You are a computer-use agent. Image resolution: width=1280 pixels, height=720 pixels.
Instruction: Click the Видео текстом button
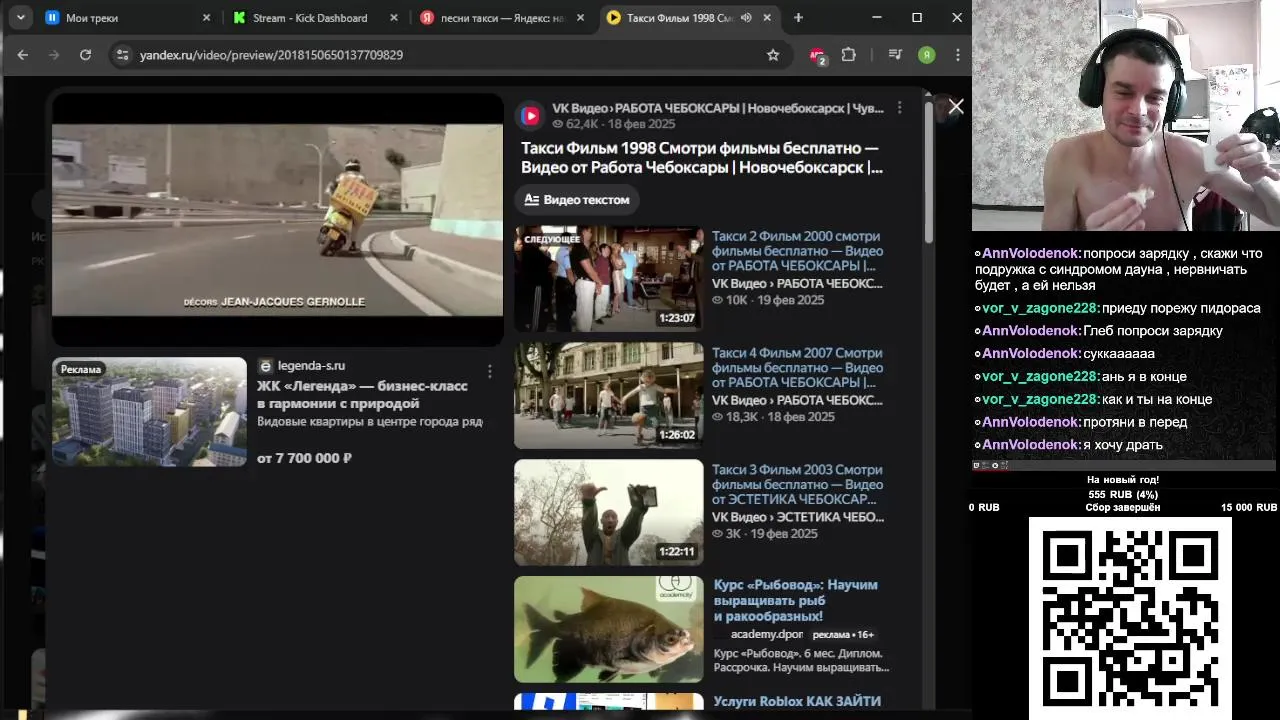[x=577, y=200]
